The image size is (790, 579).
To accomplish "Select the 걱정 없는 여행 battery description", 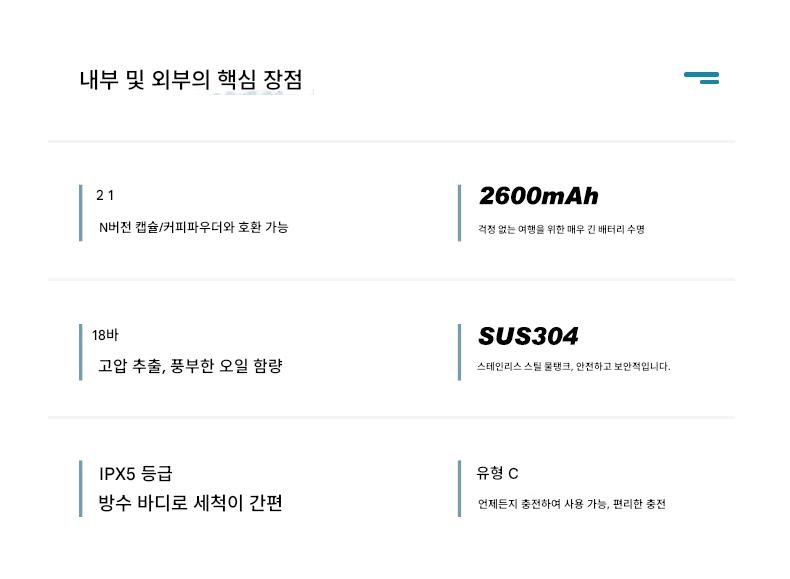I will coord(561,230).
